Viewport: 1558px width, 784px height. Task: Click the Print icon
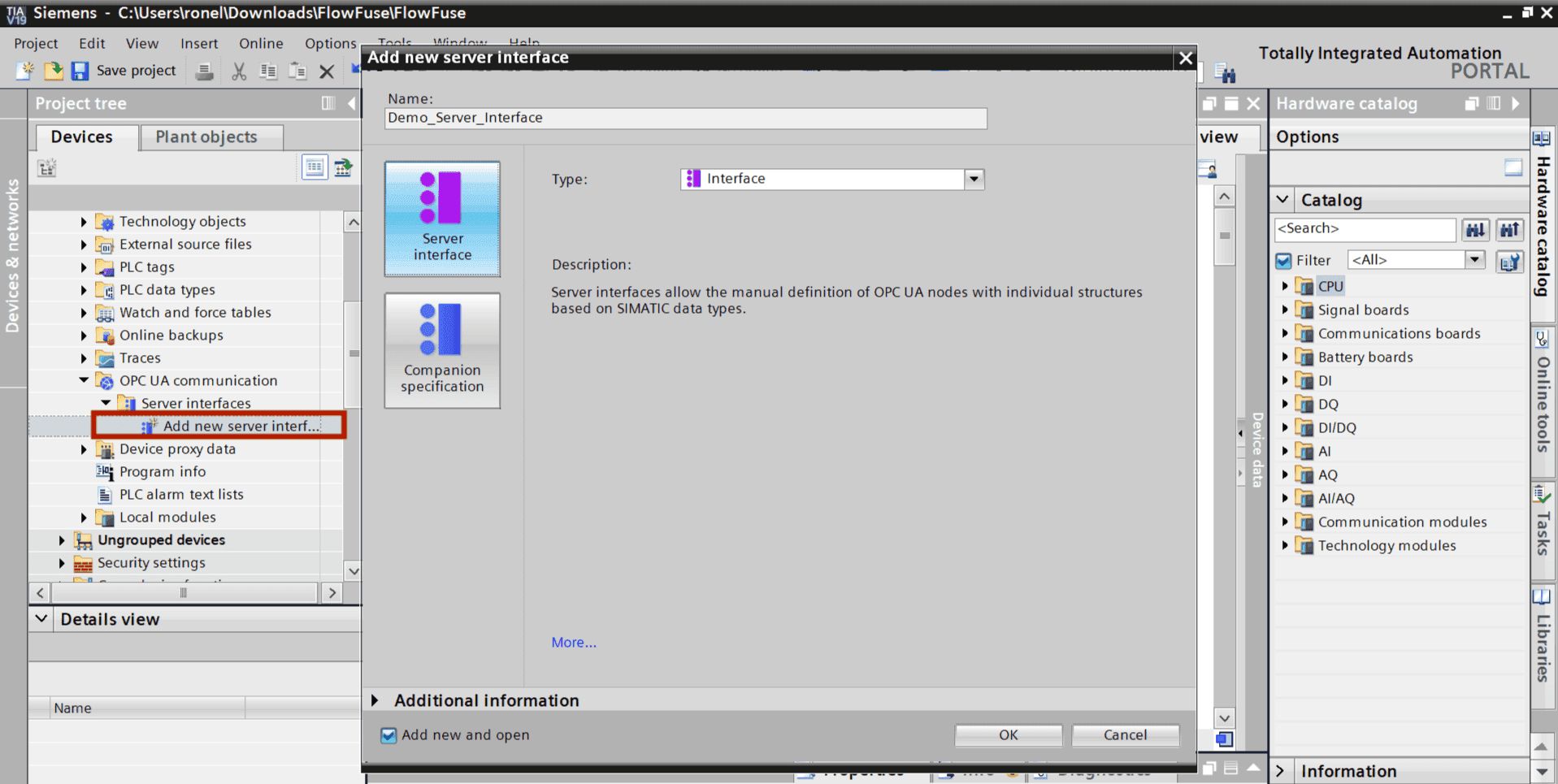click(x=204, y=71)
